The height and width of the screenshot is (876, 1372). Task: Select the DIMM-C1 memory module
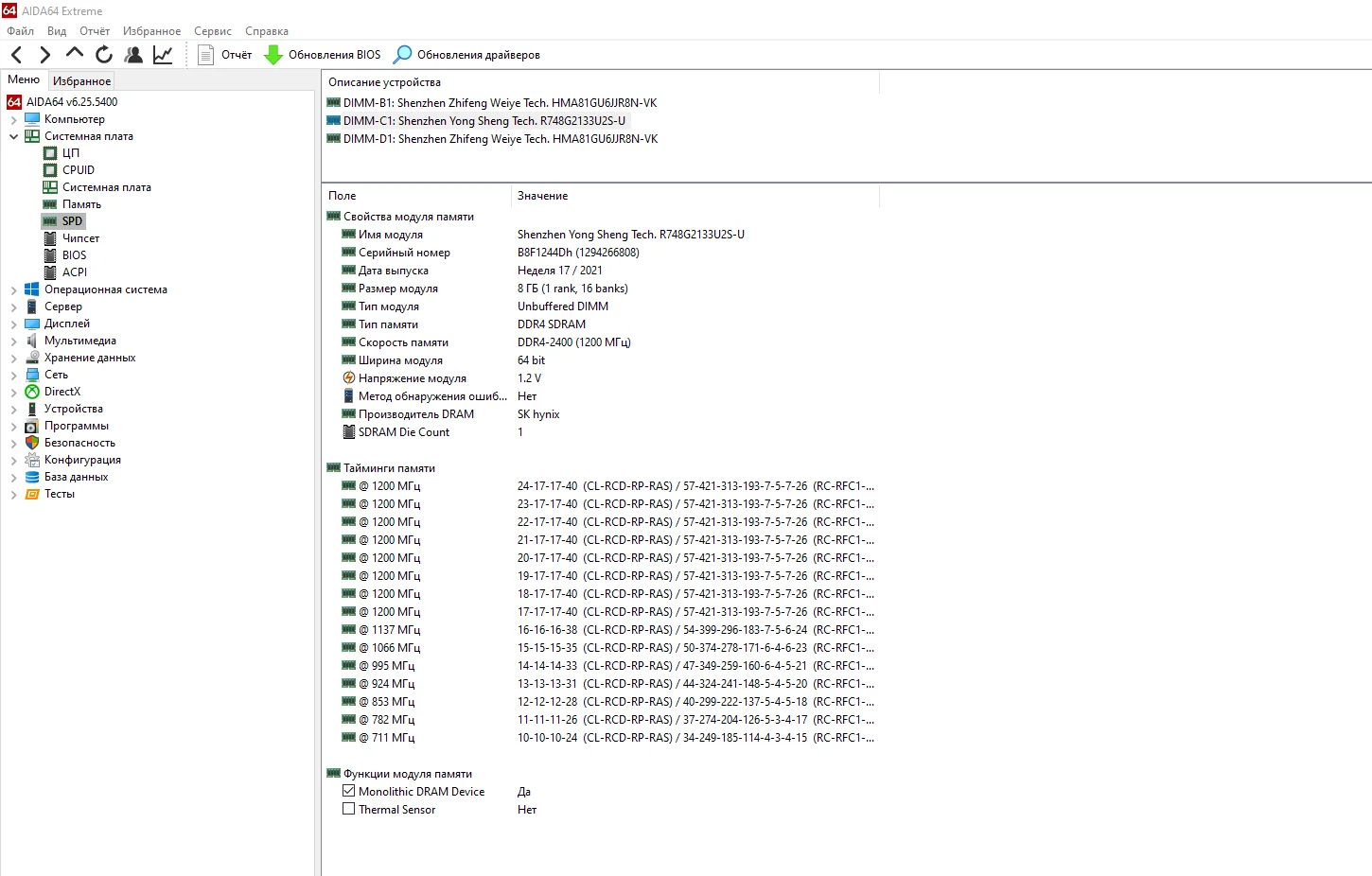477,121
